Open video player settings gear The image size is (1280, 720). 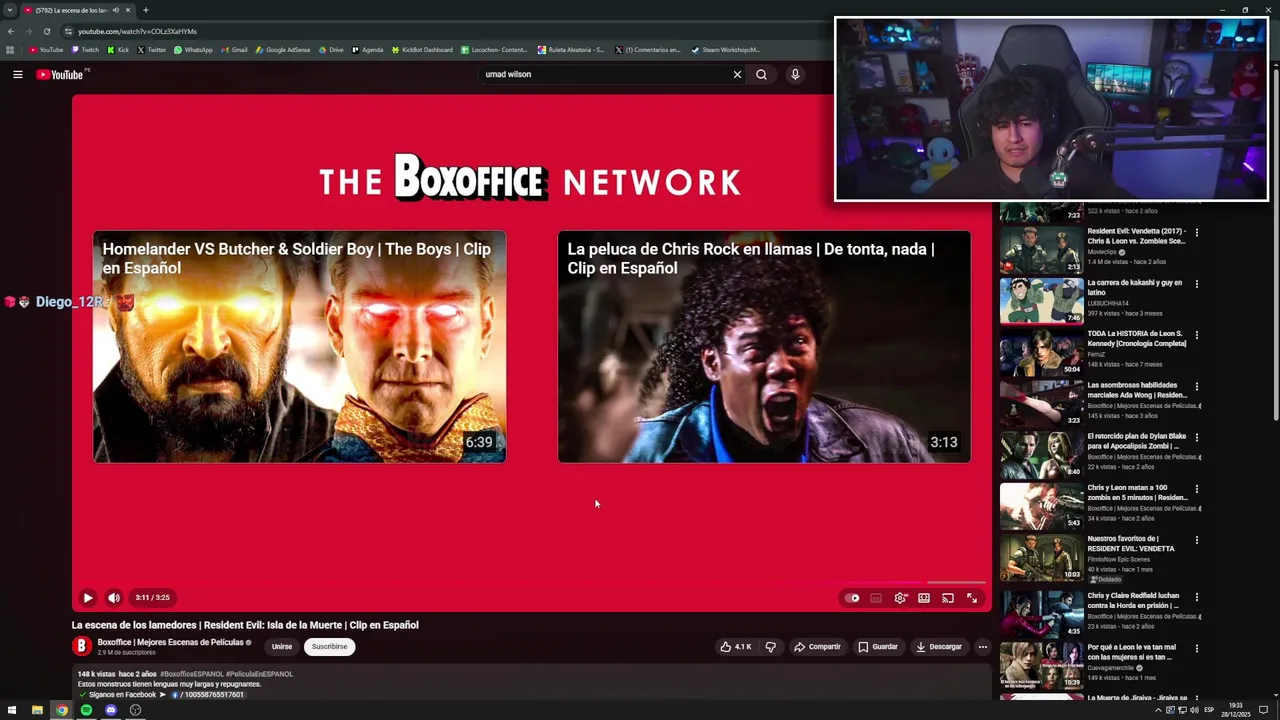pyautogui.click(x=900, y=598)
